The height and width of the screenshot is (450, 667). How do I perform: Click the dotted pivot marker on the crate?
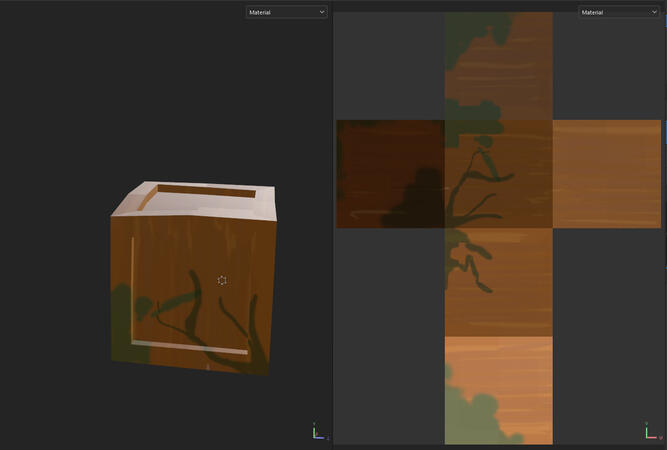coord(222,280)
